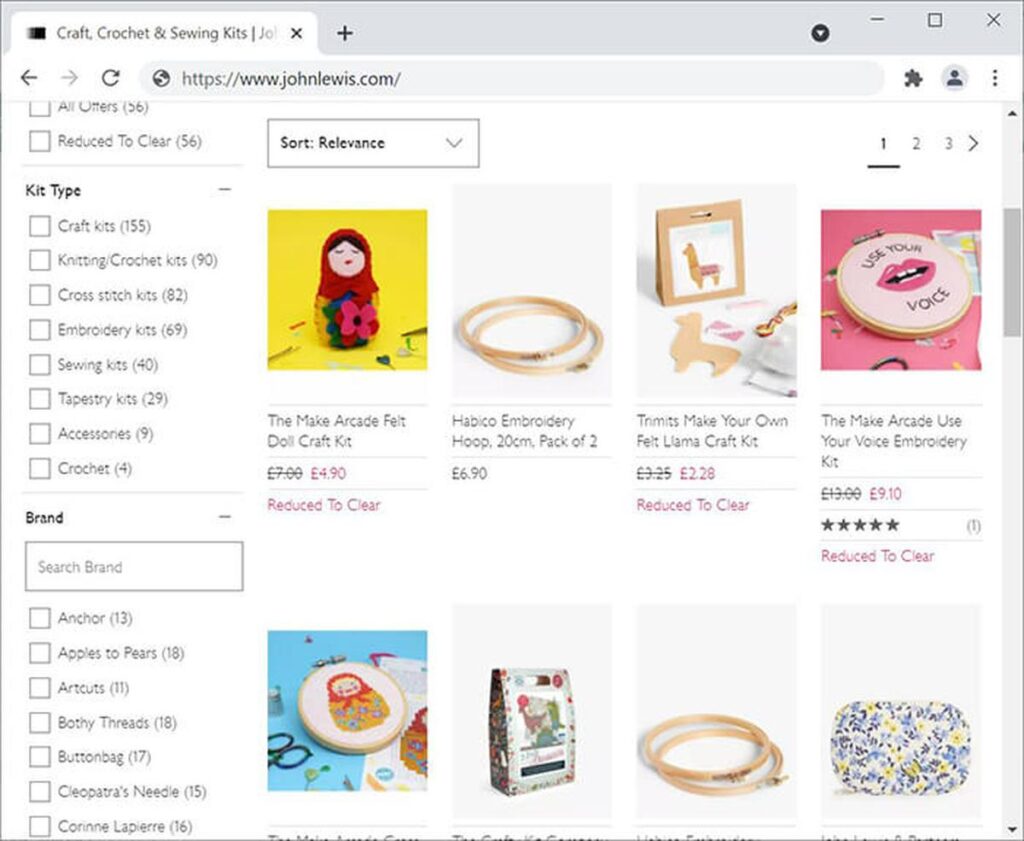Click the forward navigation arrow
Image resolution: width=1024 pixels, height=841 pixels.
(x=68, y=78)
